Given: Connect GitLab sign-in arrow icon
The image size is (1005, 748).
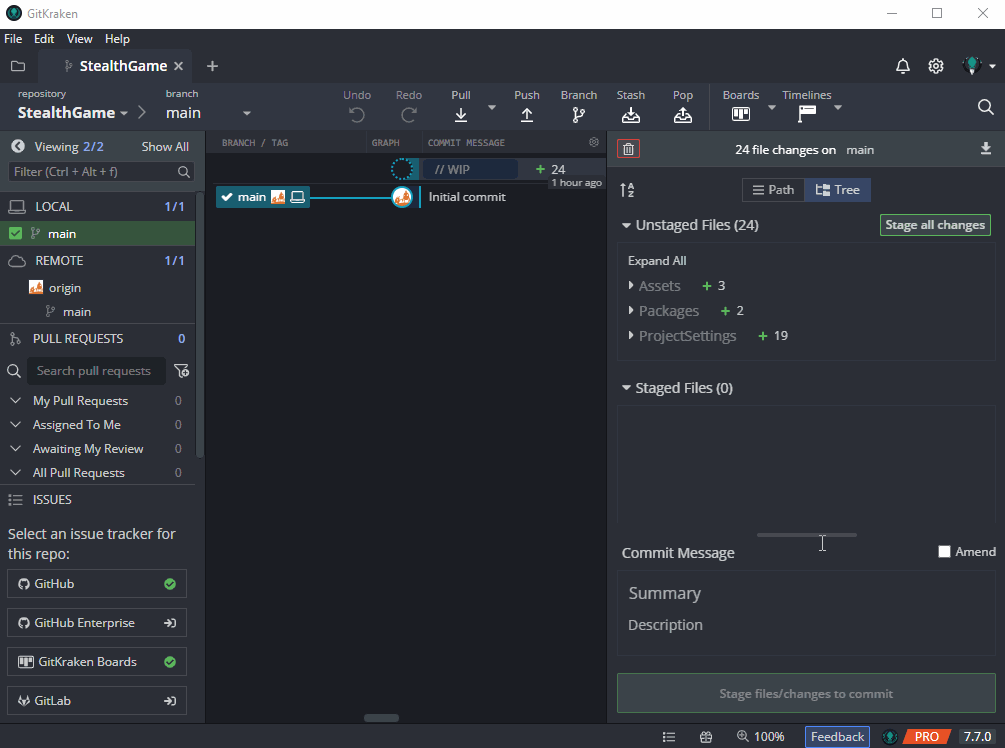Looking at the screenshot, I should (x=170, y=701).
